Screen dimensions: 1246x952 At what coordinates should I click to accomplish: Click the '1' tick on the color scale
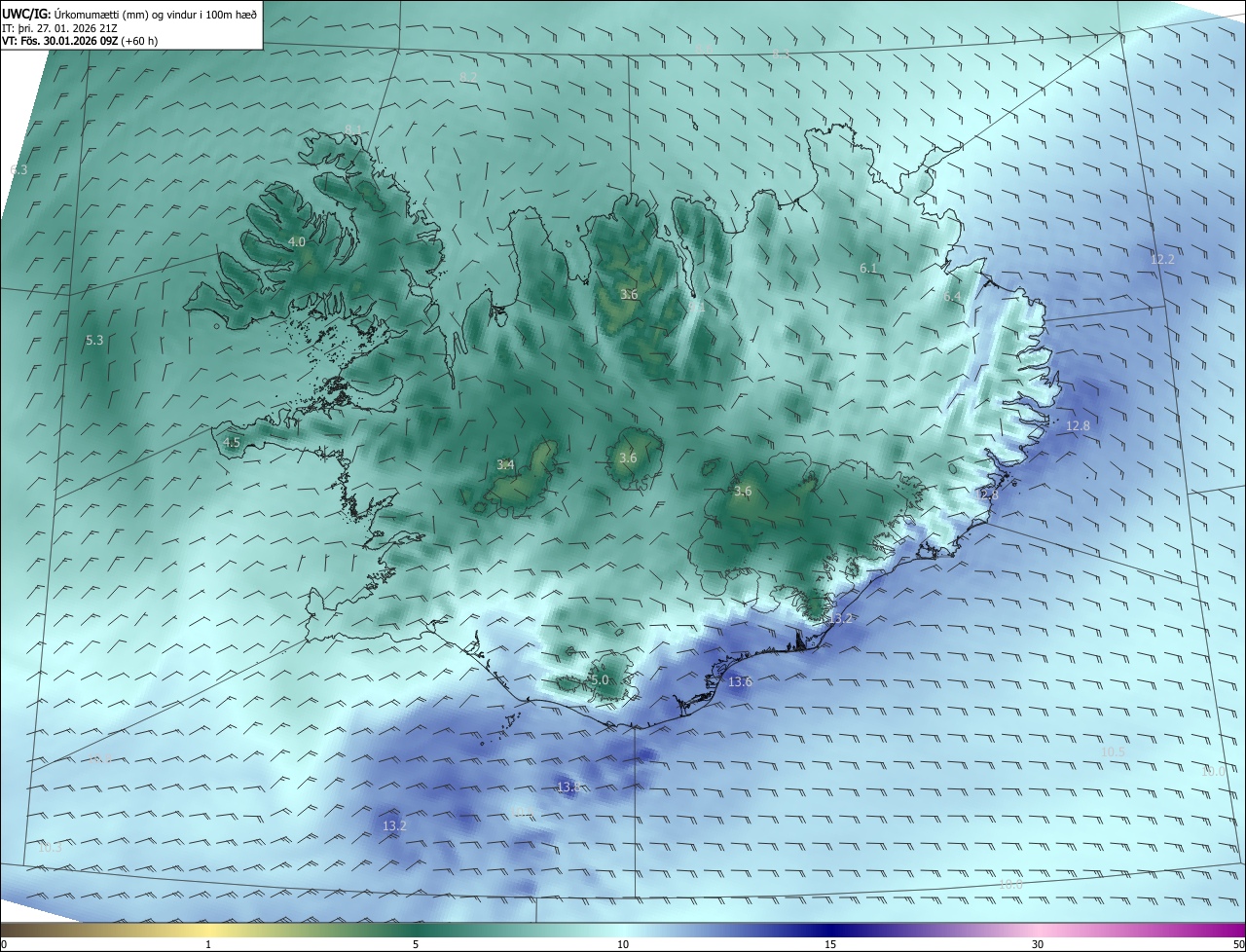[208, 944]
